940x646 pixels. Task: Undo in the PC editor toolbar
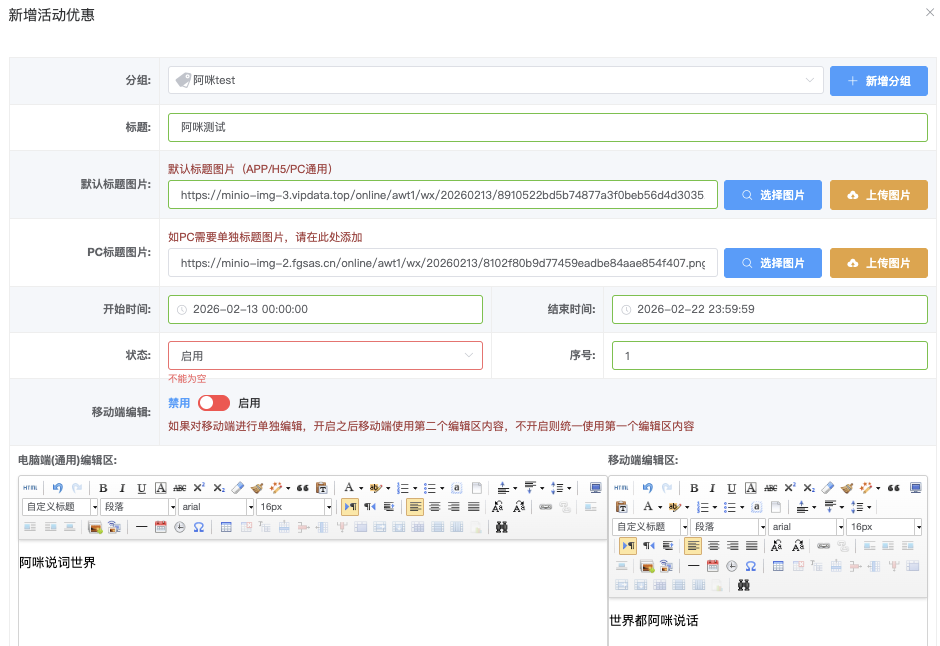pyautogui.click(x=58, y=488)
